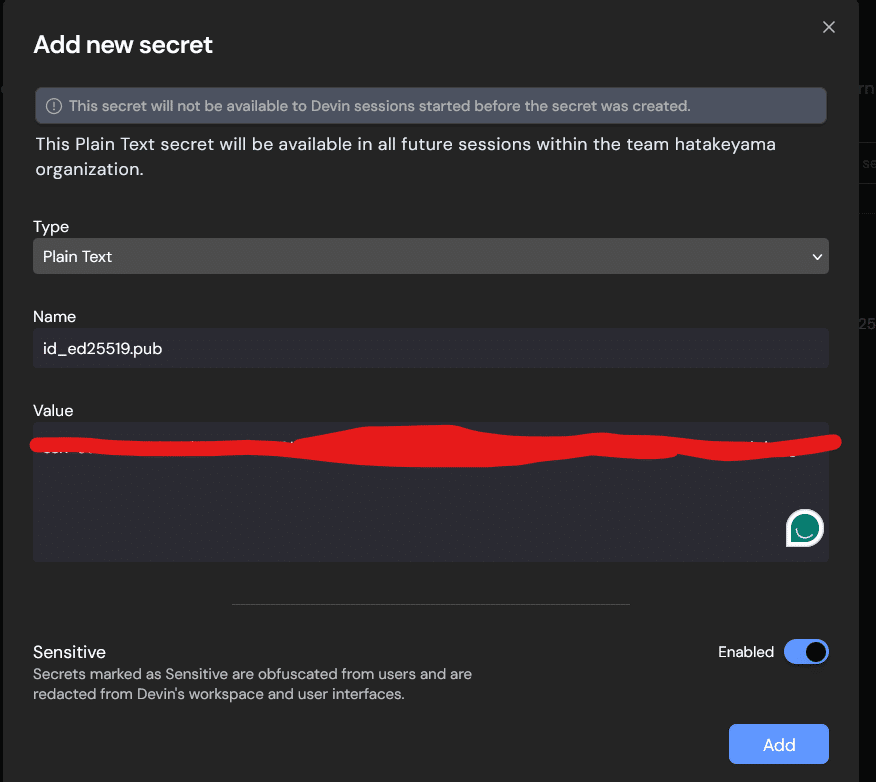
Task: Close the Add new secret dialog
Action: (828, 28)
